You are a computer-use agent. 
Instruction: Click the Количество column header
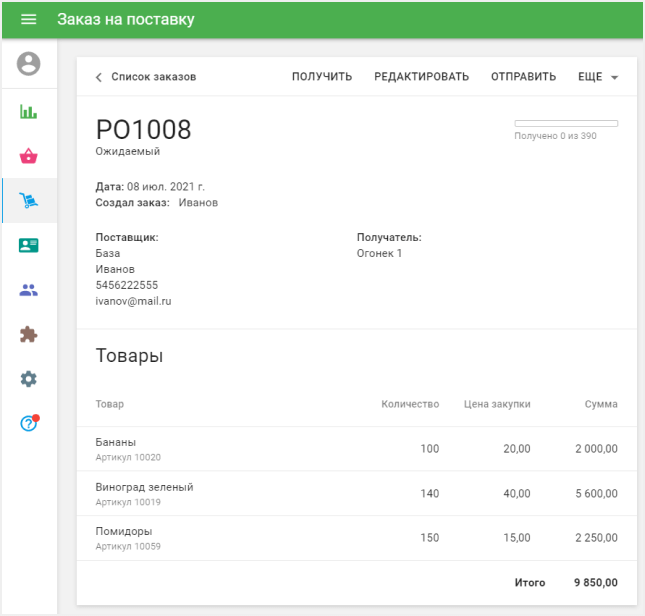(410, 404)
